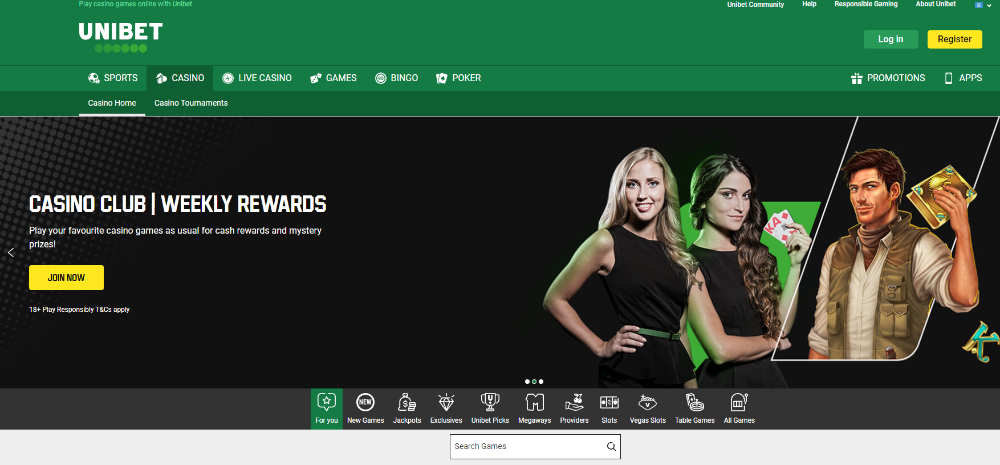
Task: Click the search magnifier icon
Action: 611,447
